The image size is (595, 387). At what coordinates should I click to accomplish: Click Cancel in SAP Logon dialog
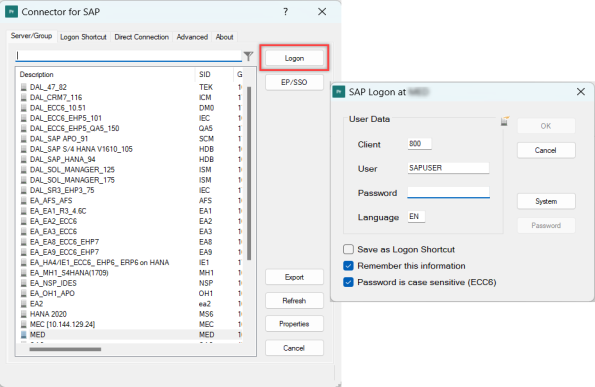546,150
